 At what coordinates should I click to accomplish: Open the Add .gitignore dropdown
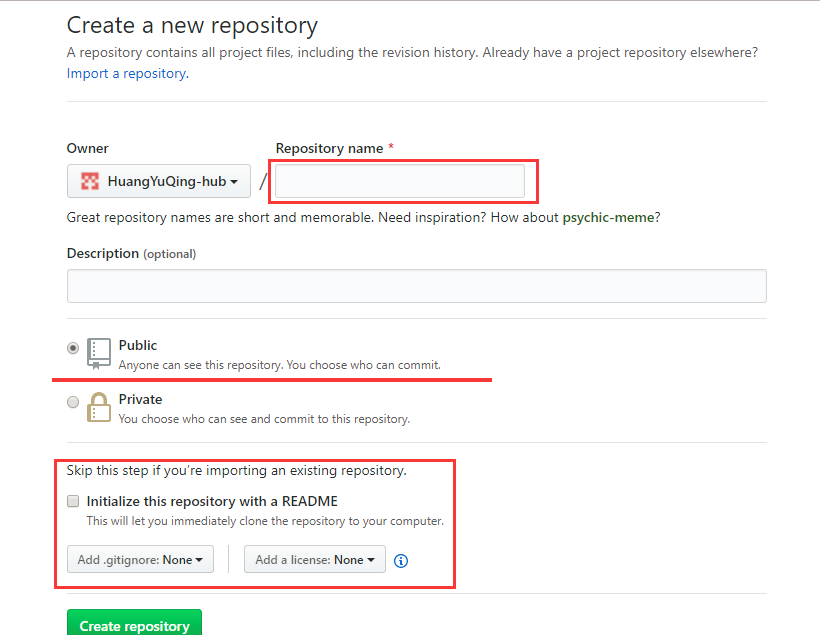click(x=139, y=559)
